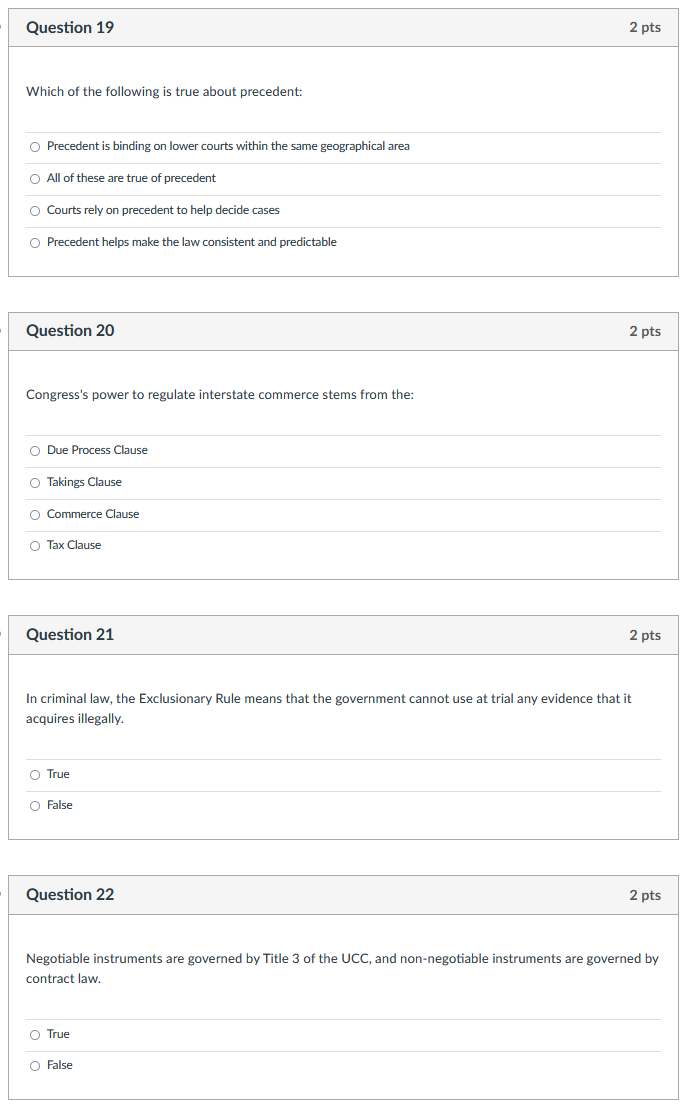Click the '2 pts' label on Question 19
This screenshot has height=1117, width=698.
(645, 27)
